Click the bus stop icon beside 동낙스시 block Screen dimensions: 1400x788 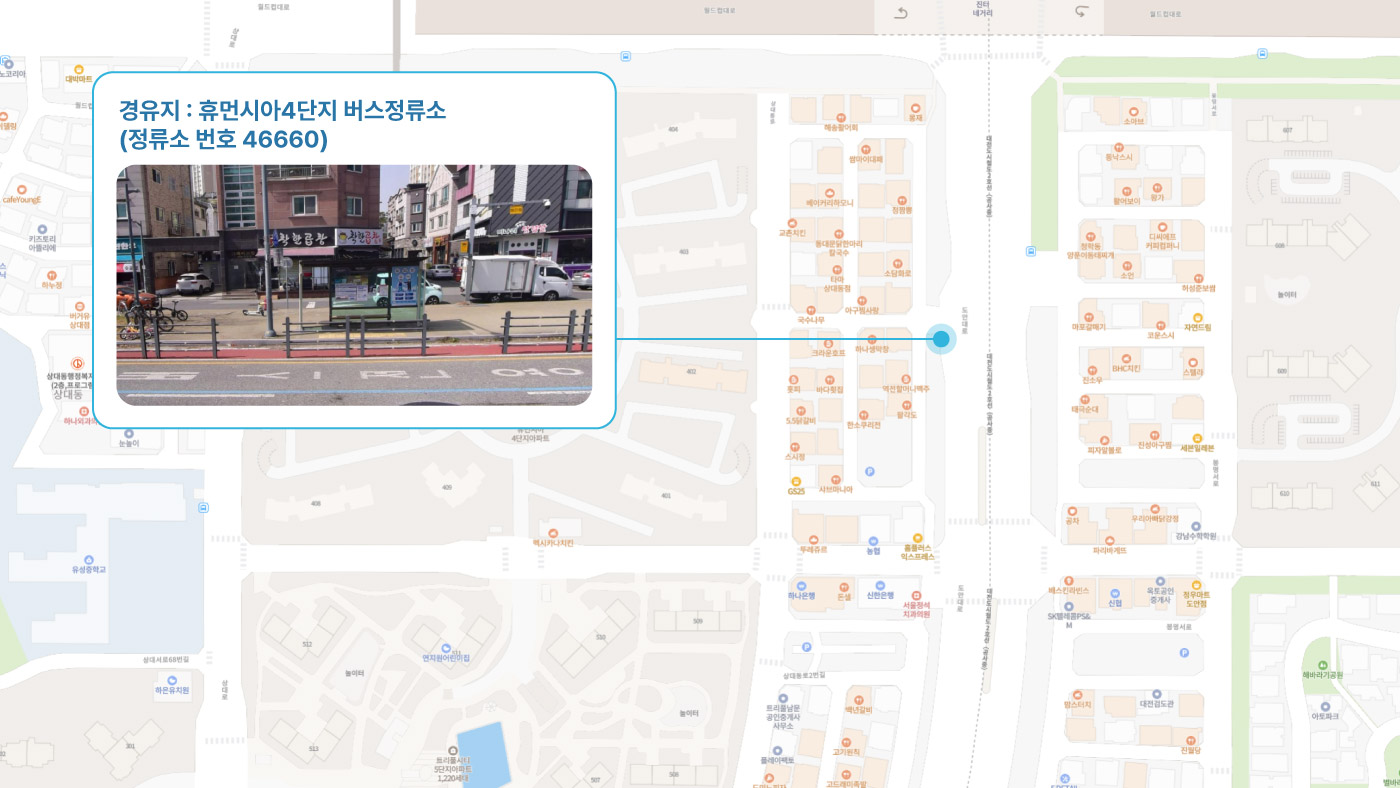point(1031,251)
